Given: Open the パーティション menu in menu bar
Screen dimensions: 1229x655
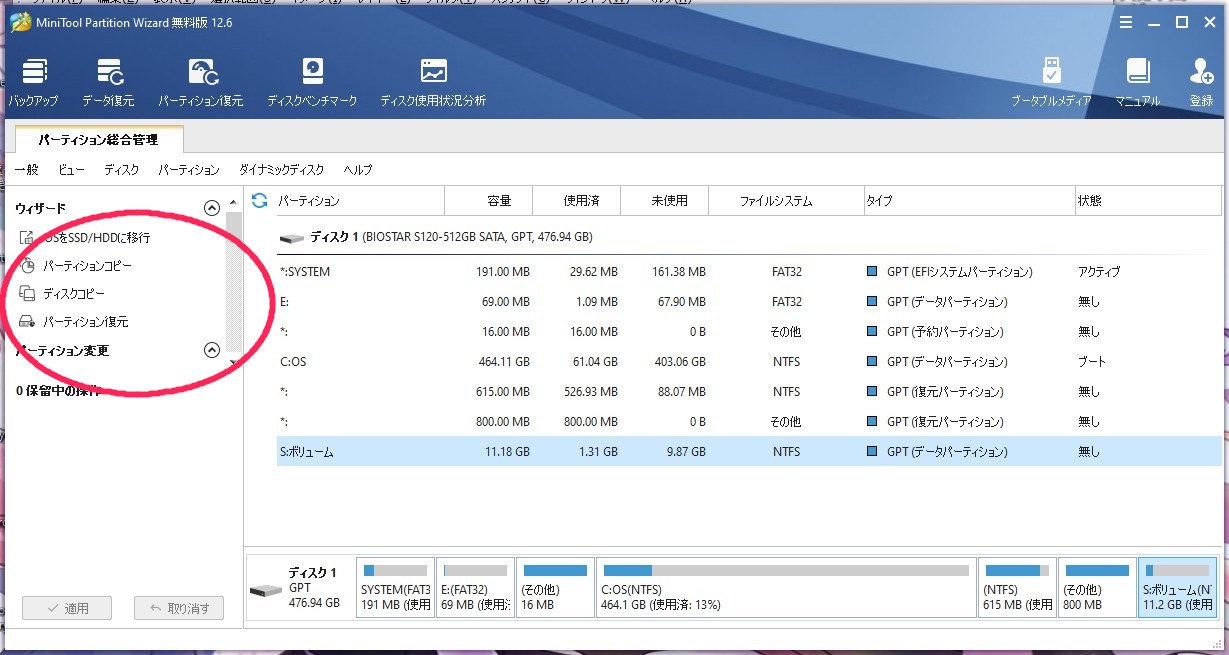Looking at the screenshot, I should [x=188, y=170].
